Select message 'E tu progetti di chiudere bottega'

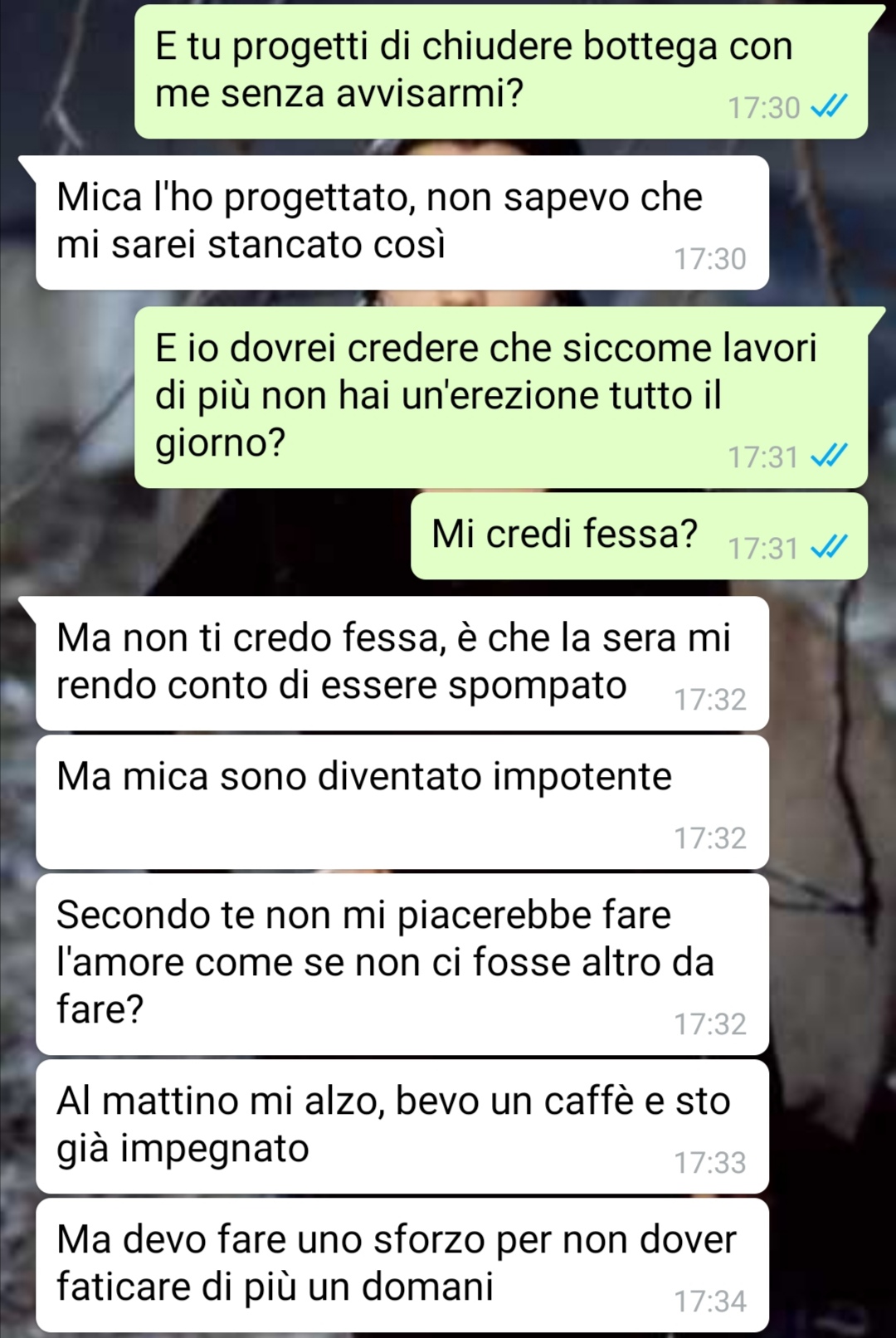(501, 71)
